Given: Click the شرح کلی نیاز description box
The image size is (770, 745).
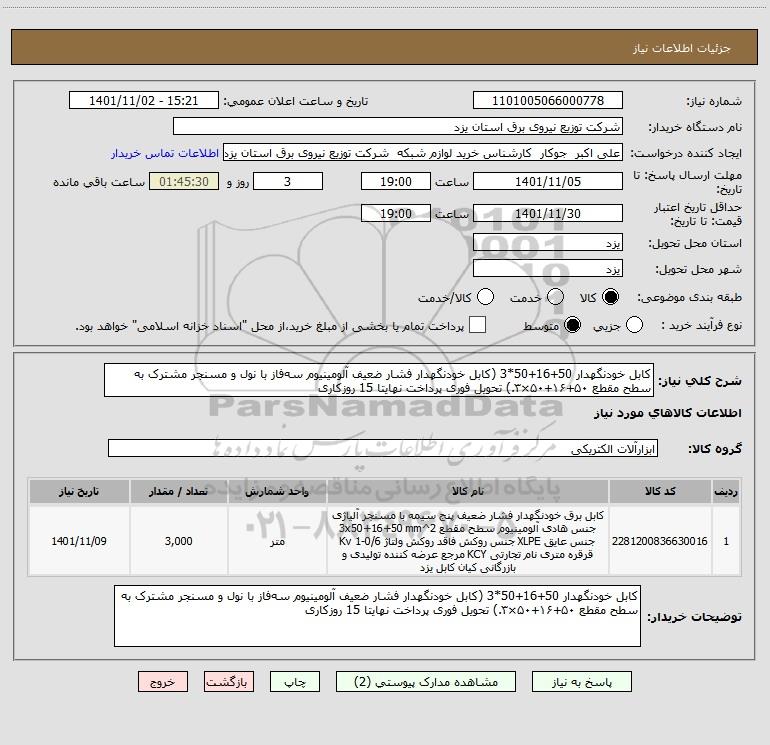Looking at the screenshot, I should (379, 381).
